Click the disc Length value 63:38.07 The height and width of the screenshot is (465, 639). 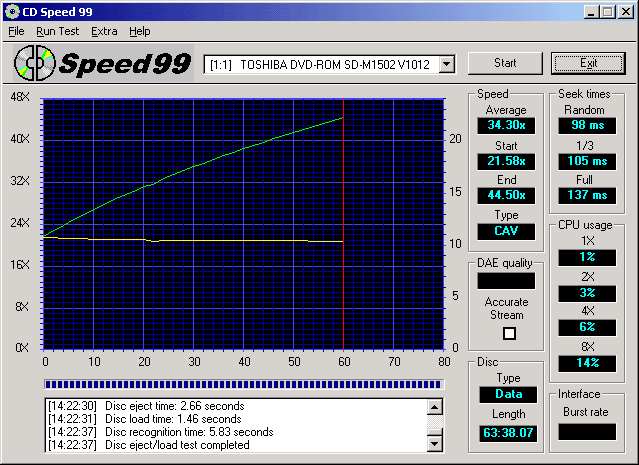pos(506,431)
